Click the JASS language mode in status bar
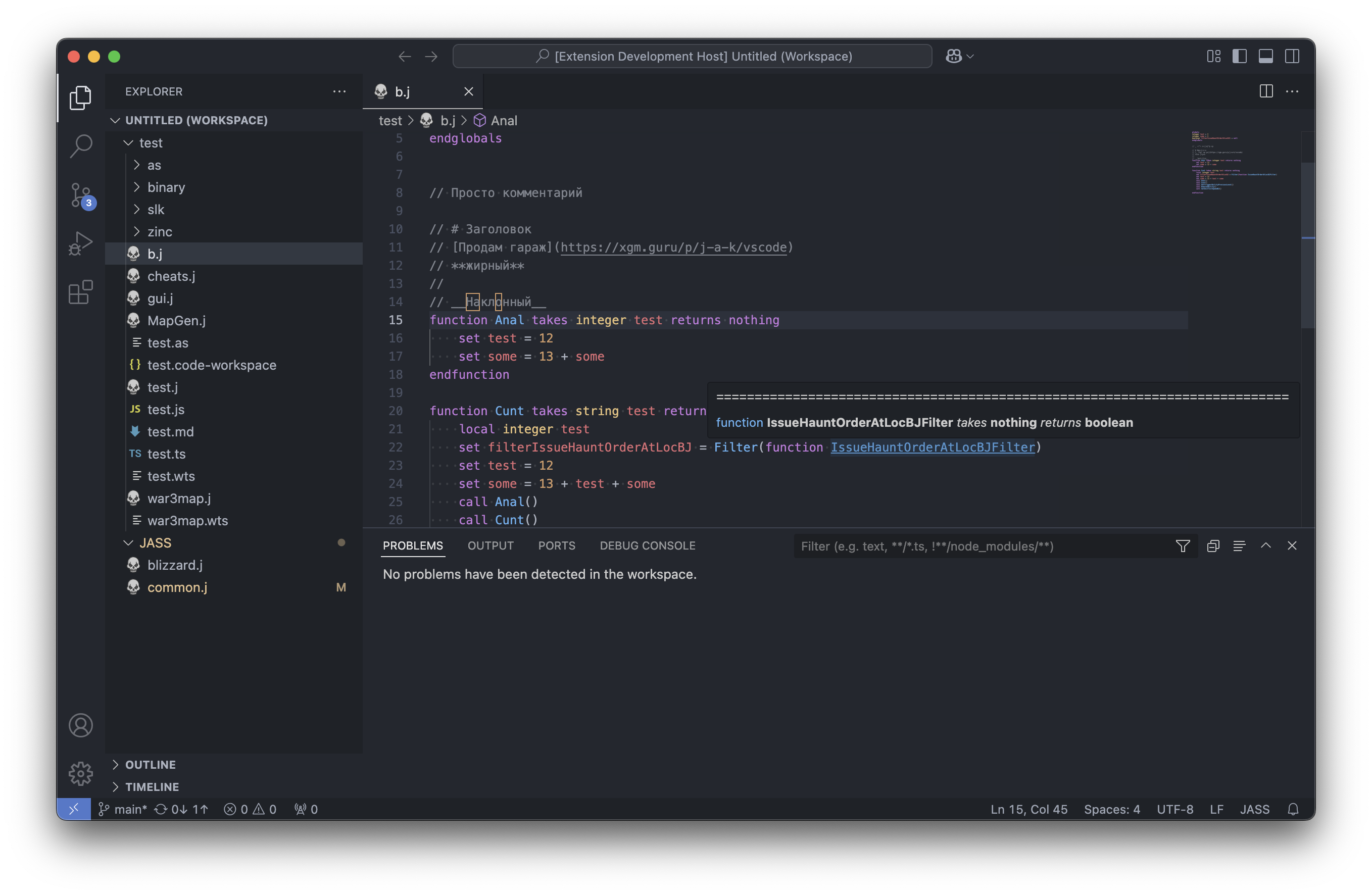 pyautogui.click(x=1254, y=809)
